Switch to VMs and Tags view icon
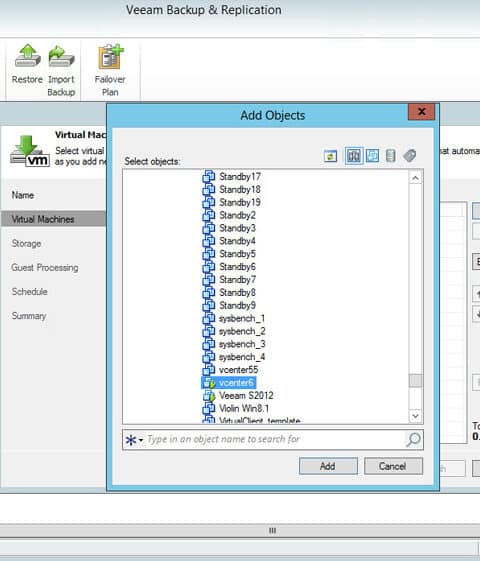The height and width of the screenshot is (561, 480). coord(410,156)
